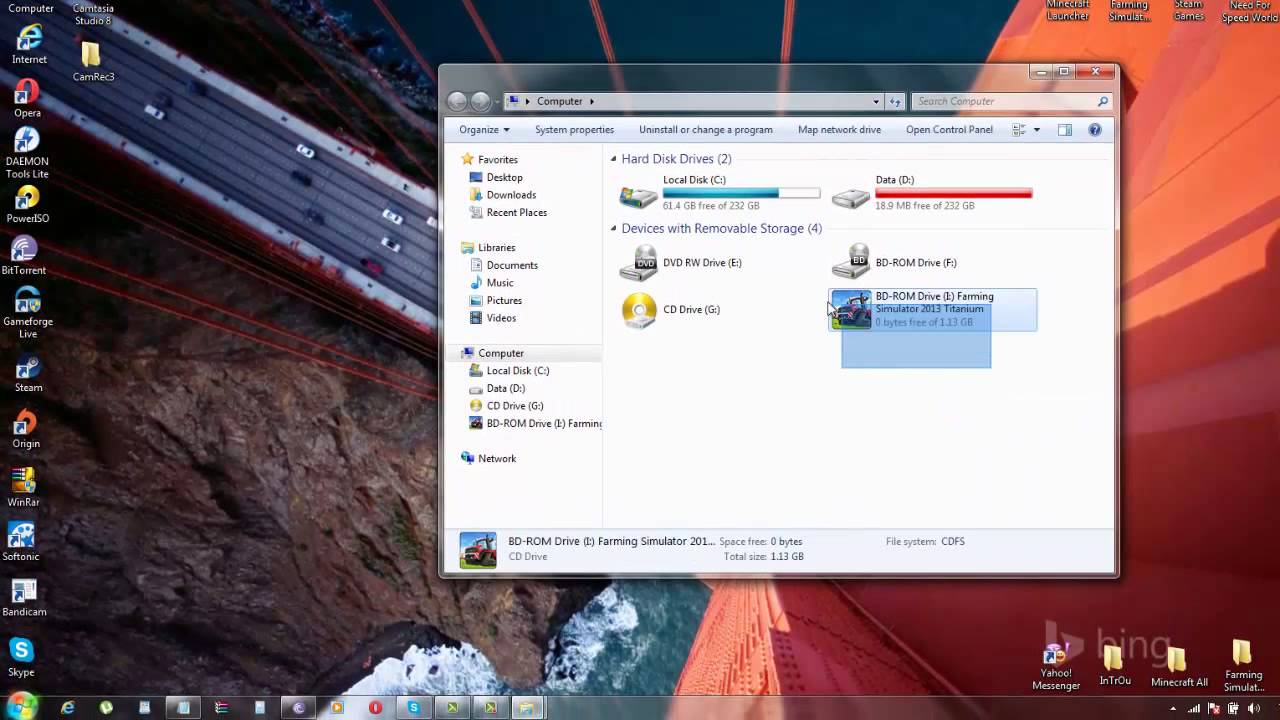Viewport: 1280px width, 720px height.
Task: Toggle the preview pane button
Action: [1065, 130]
